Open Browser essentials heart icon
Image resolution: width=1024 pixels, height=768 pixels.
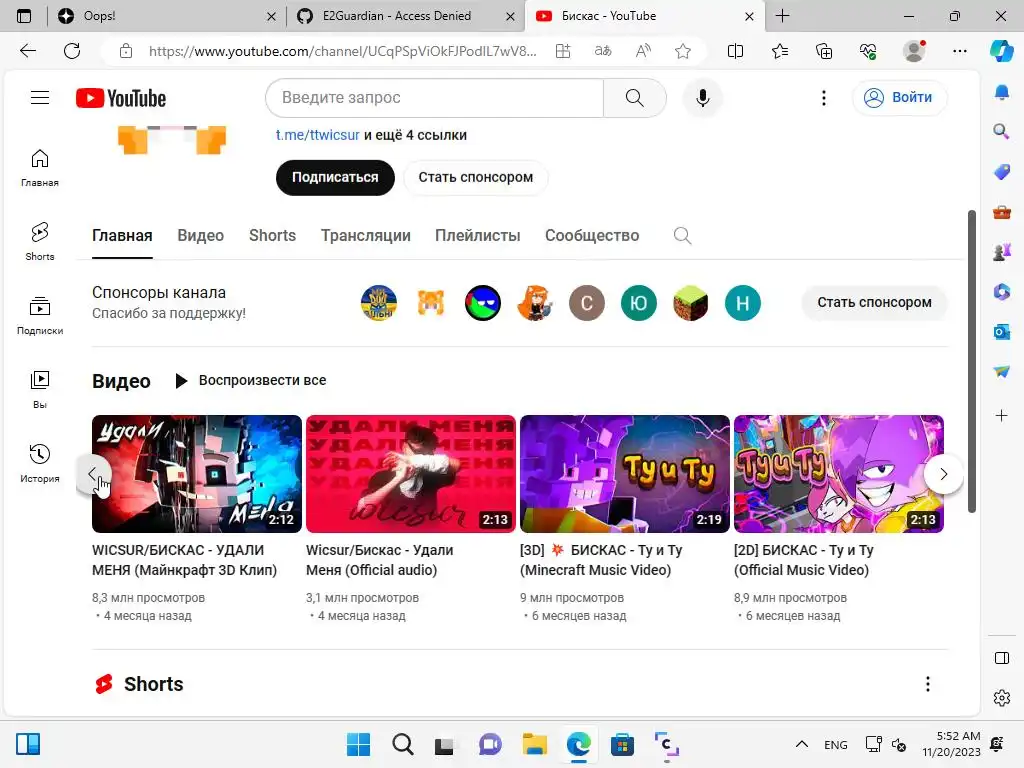869,51
